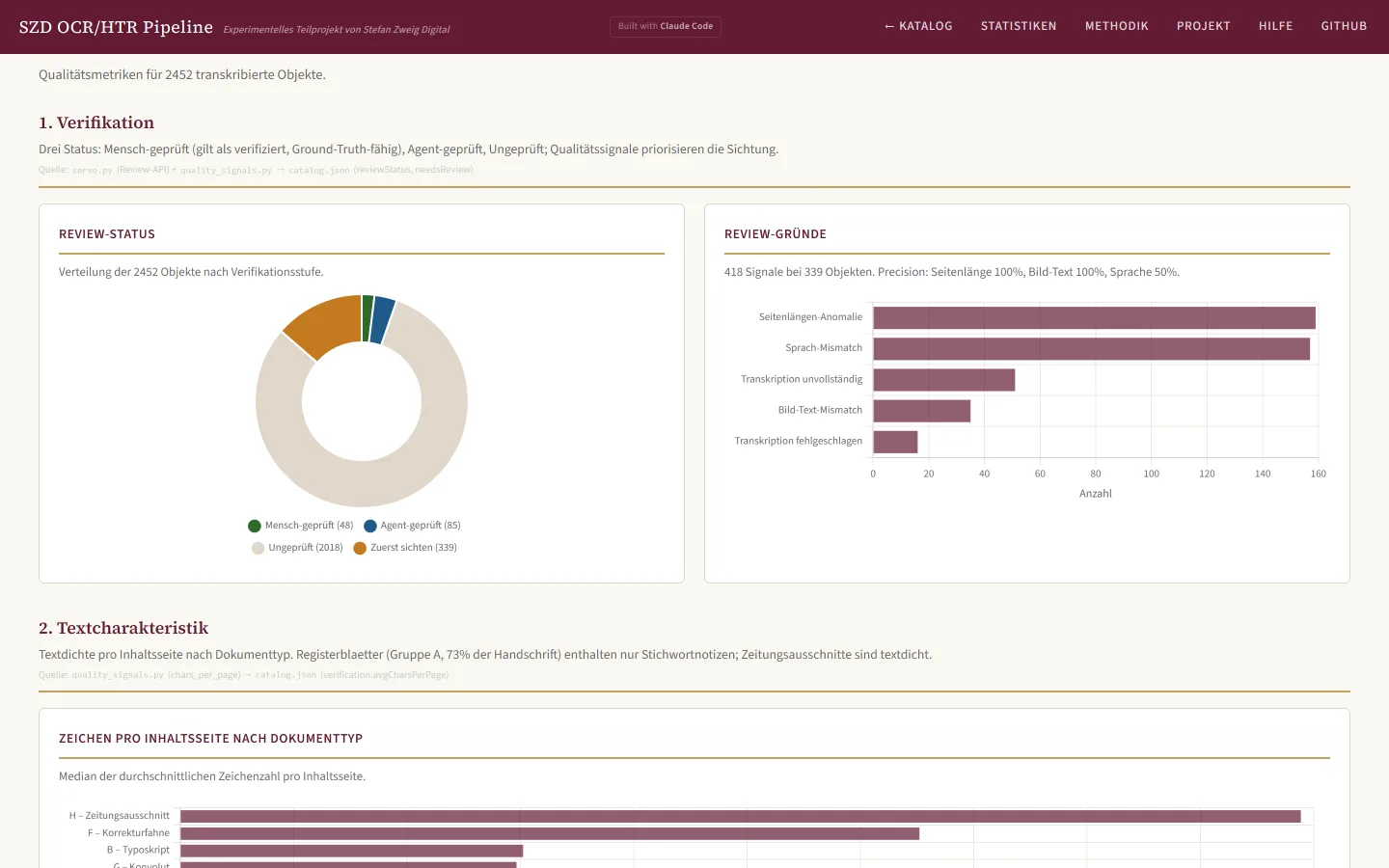Click the 'B – Typoskript' axis label

(138, 851)
